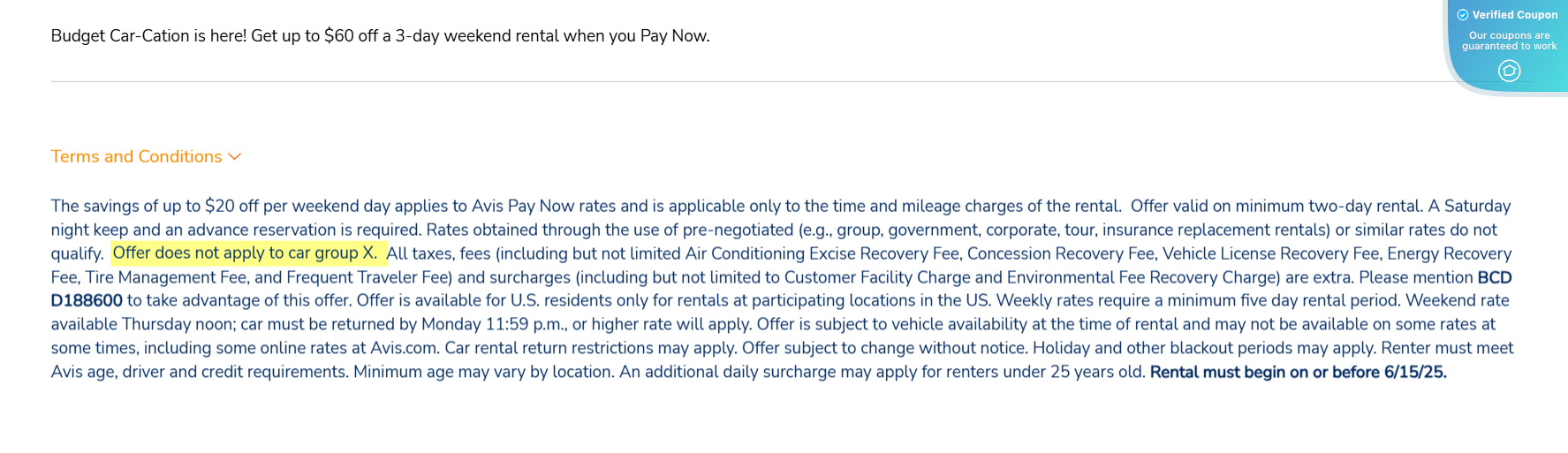Click the 'Customer Facility Charge' text
Image resolution: width=1568 pixels, height=453 pixels.
pos(877,277)
